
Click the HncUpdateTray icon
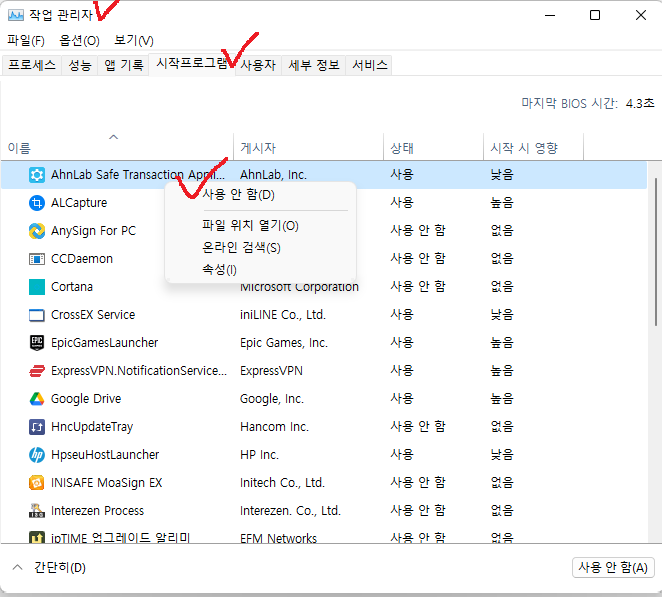37,427
